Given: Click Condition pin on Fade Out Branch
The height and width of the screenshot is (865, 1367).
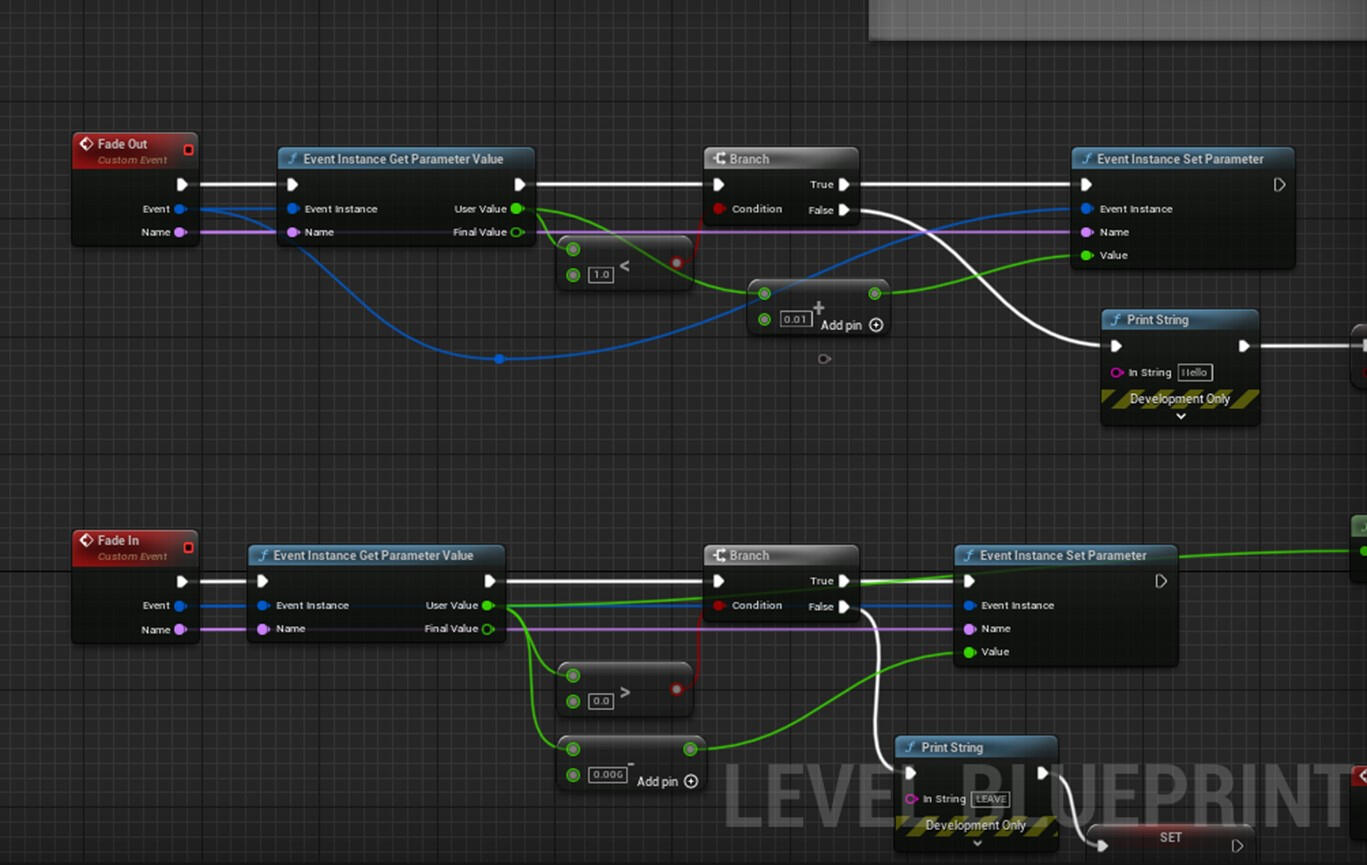Looking at the screenshot, I should pos(719,209).
